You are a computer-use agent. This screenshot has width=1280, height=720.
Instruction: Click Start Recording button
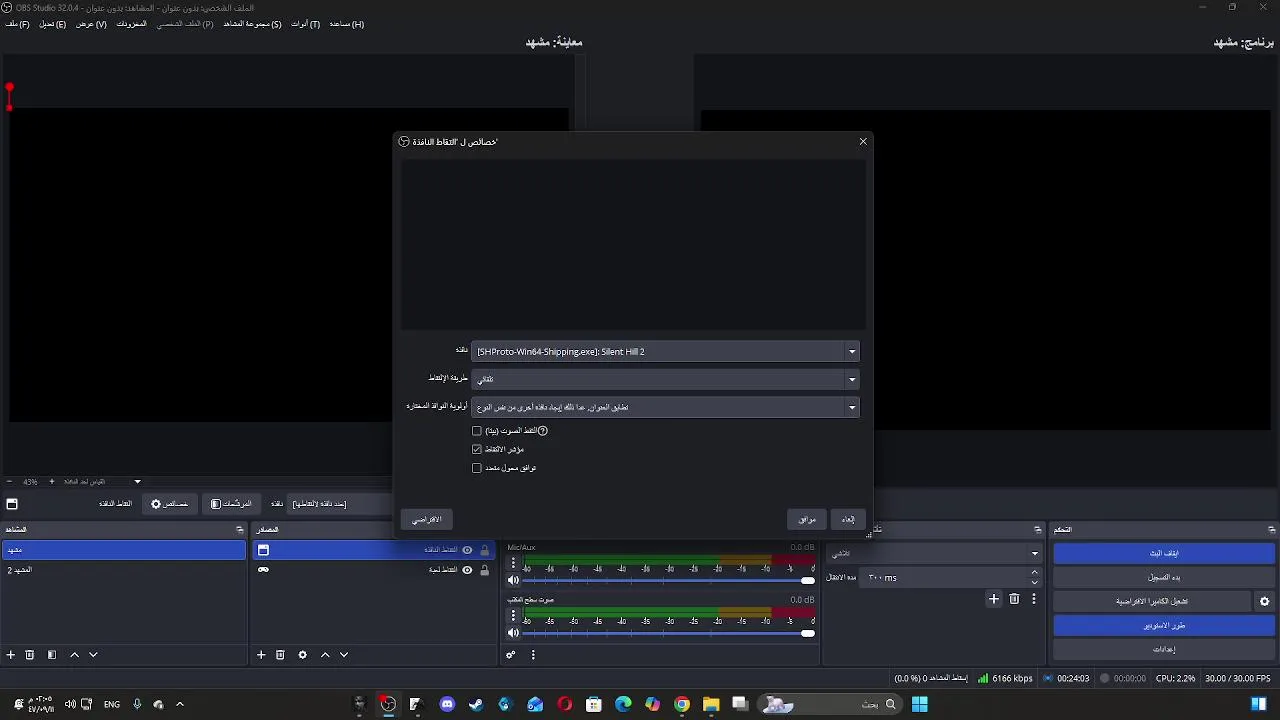point(1164,577)
